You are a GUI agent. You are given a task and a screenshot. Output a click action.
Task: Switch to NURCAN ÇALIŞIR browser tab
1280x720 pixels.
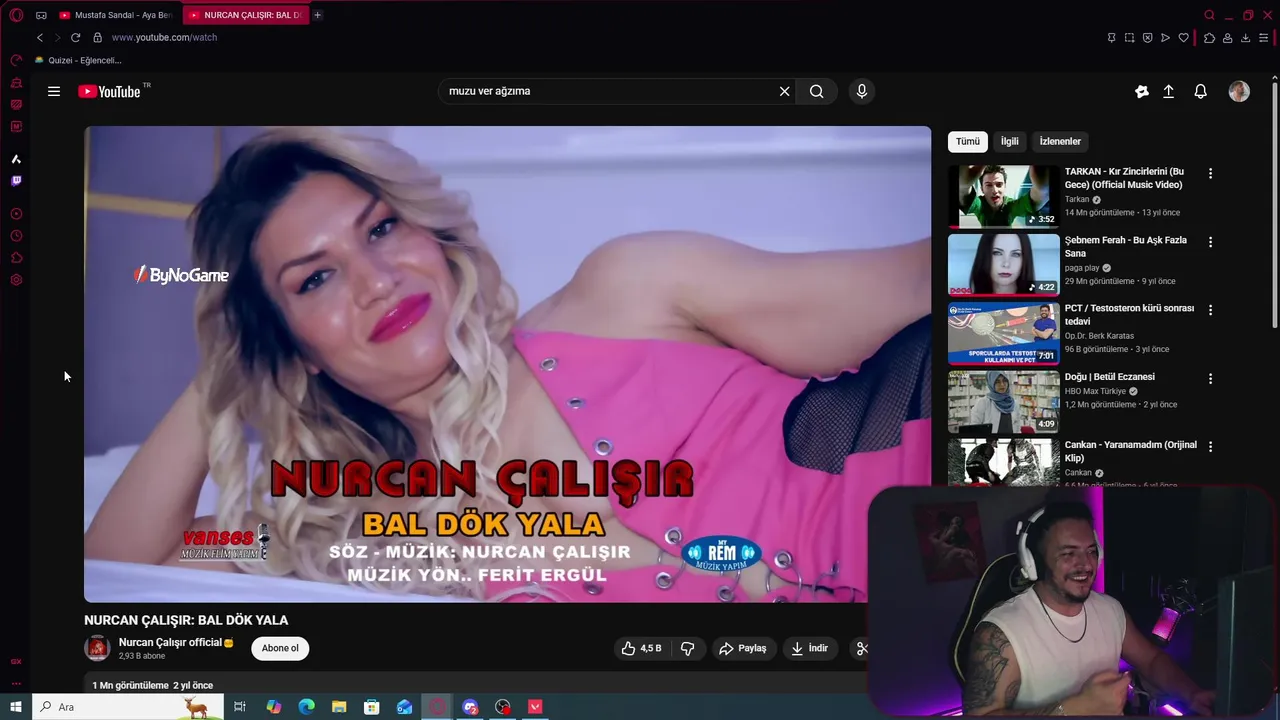245,15
